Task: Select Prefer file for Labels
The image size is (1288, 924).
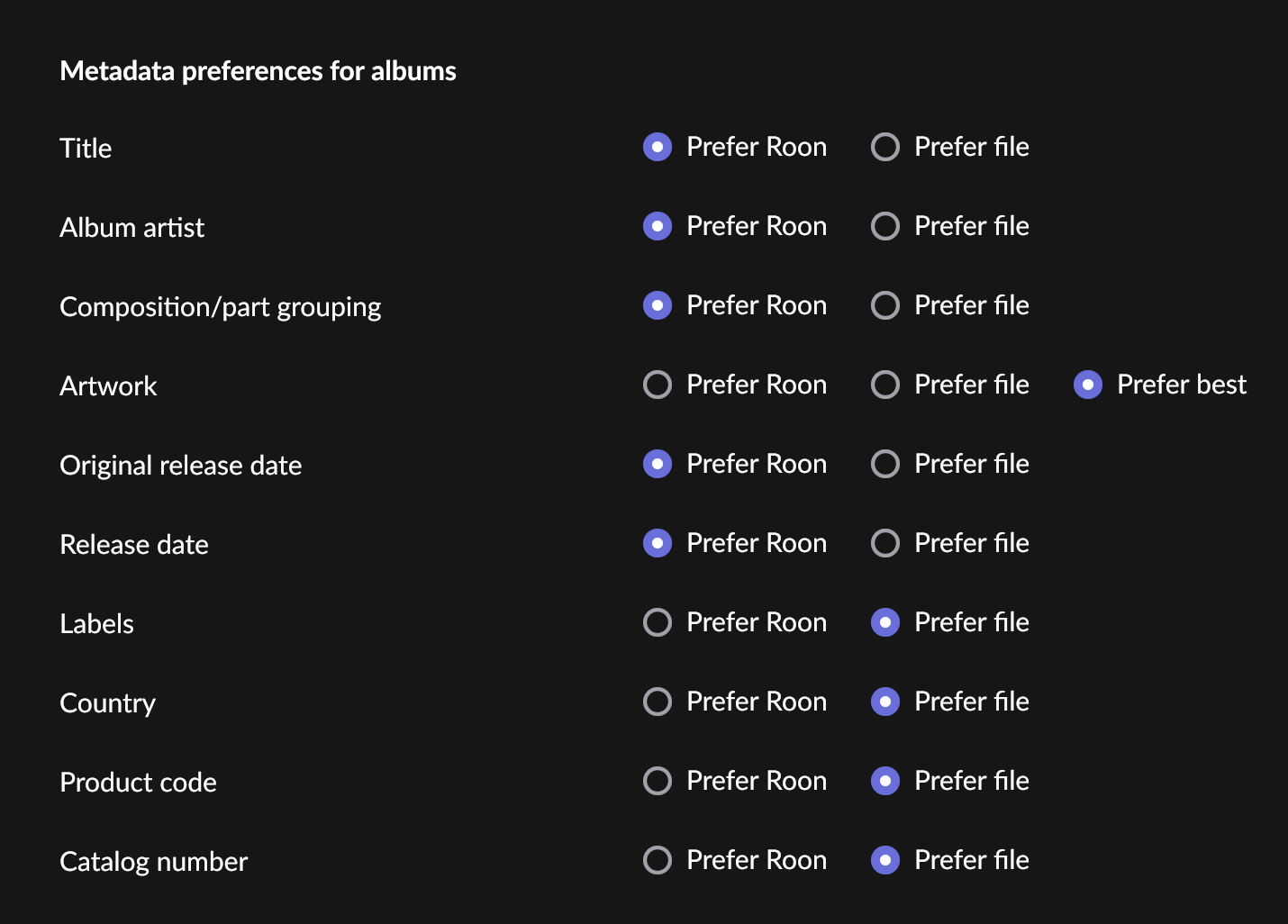Action: coord(885,622)
